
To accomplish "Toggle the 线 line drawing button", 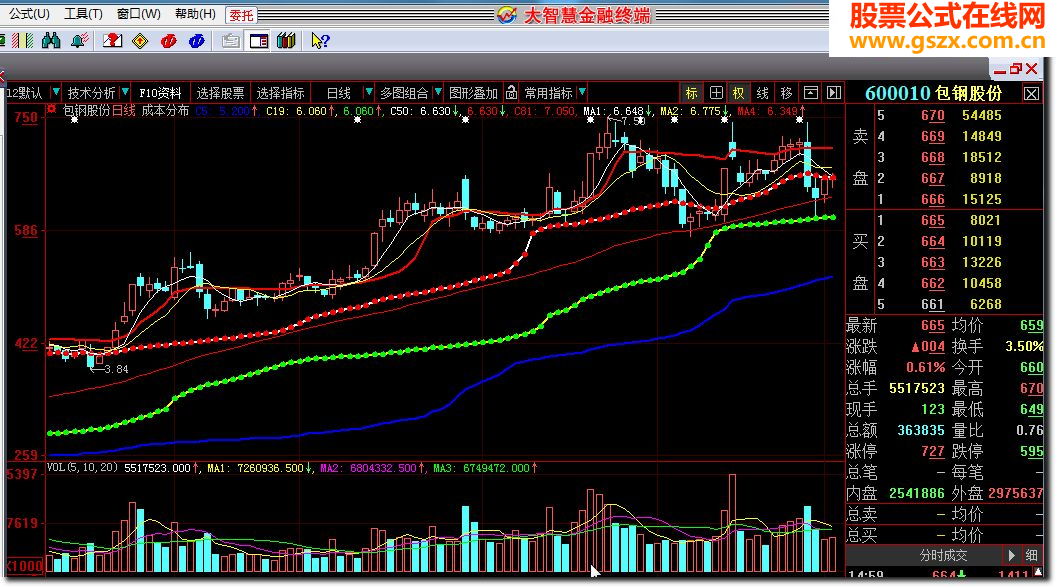I will 762,93.
